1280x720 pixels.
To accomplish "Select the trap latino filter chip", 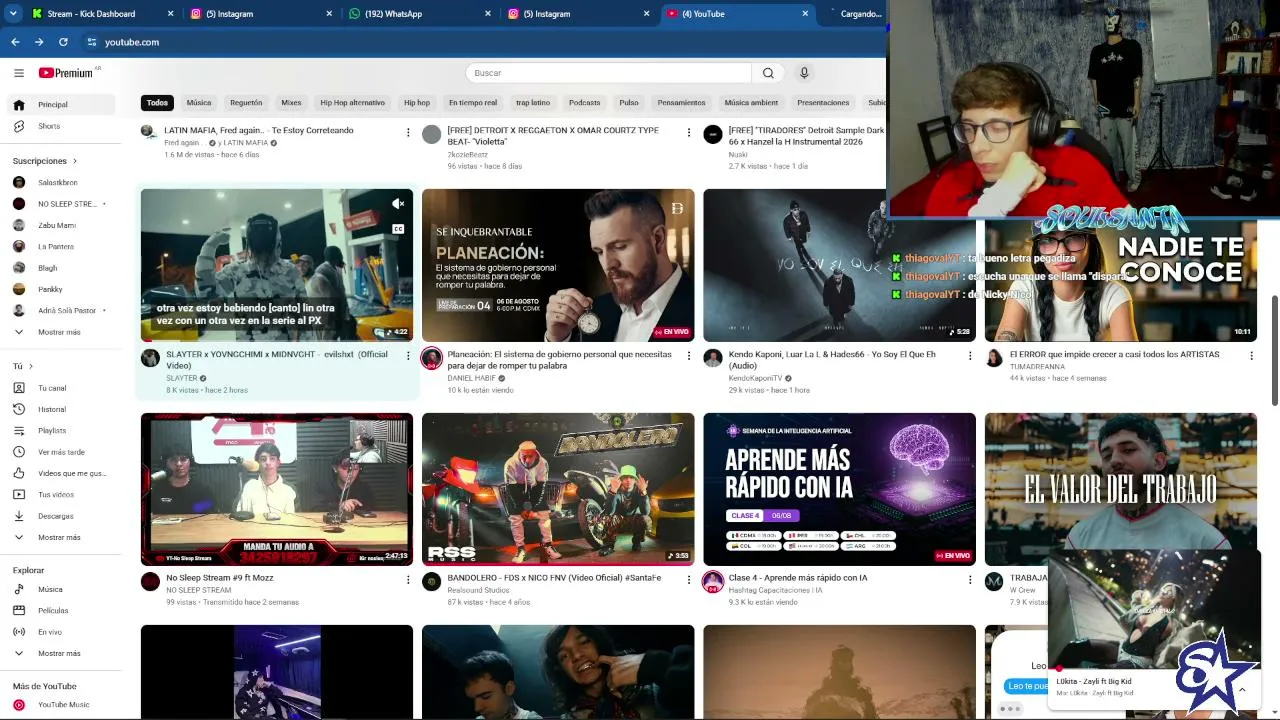I will tap(533, 103).
